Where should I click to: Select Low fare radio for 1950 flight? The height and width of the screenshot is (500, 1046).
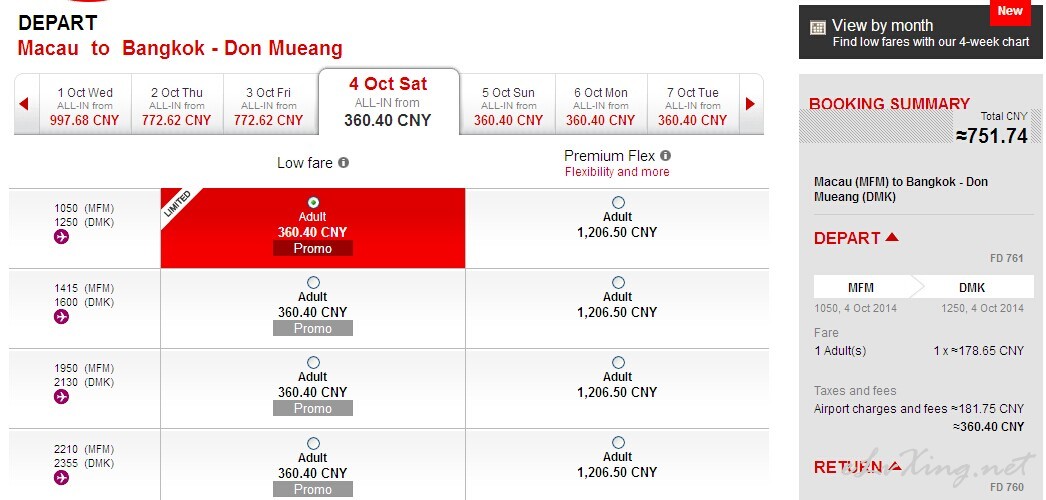[313, 363]
